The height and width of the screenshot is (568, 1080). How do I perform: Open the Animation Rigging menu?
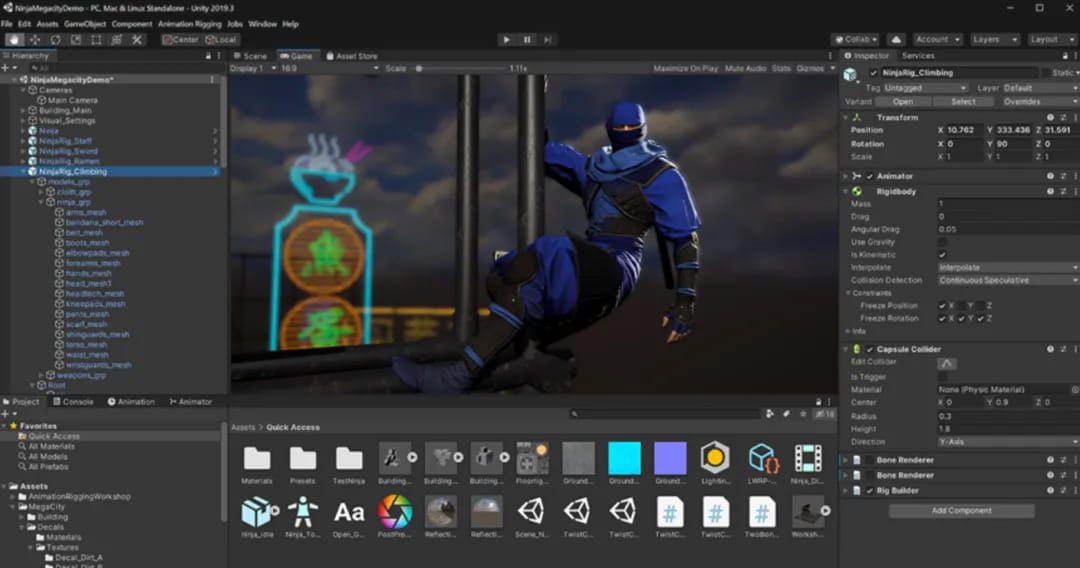tap(192, 23)
